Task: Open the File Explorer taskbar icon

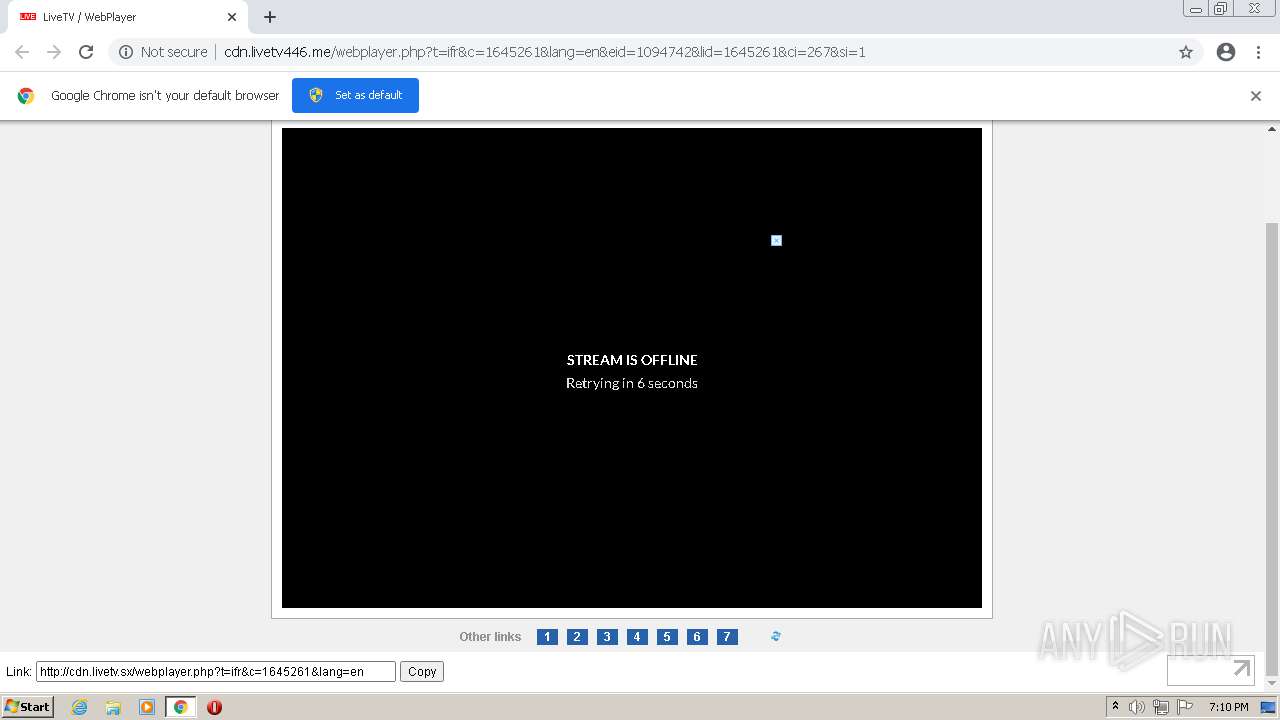Action: click(113, 707)
